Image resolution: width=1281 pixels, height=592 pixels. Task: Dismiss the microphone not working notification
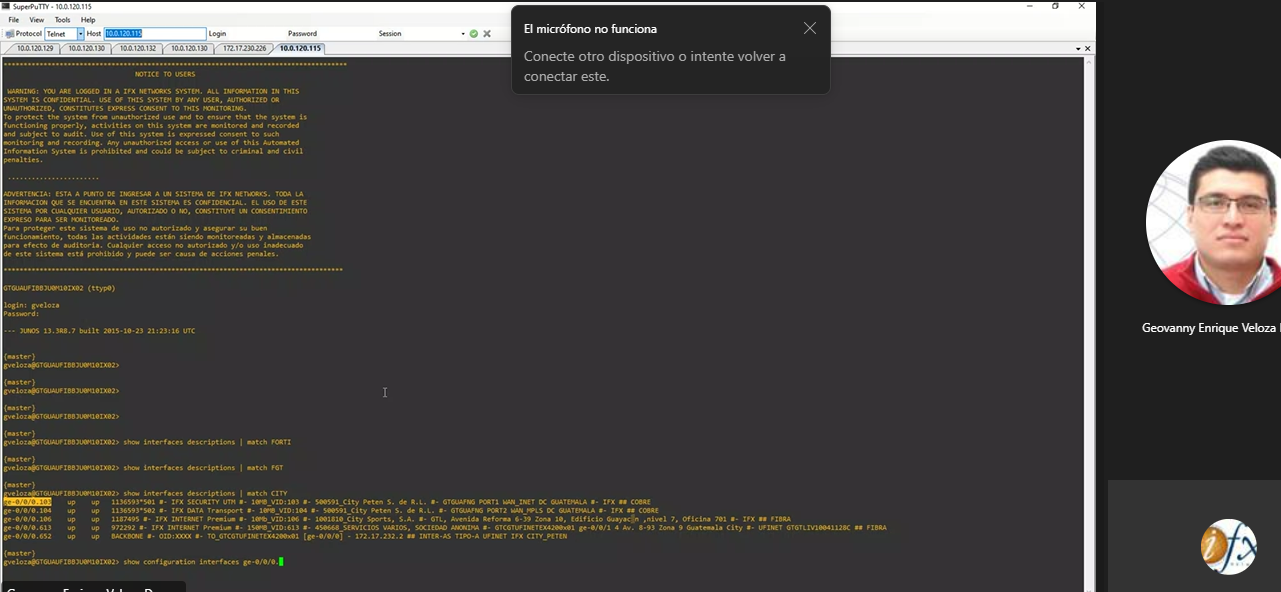click(x=810, y=29)
